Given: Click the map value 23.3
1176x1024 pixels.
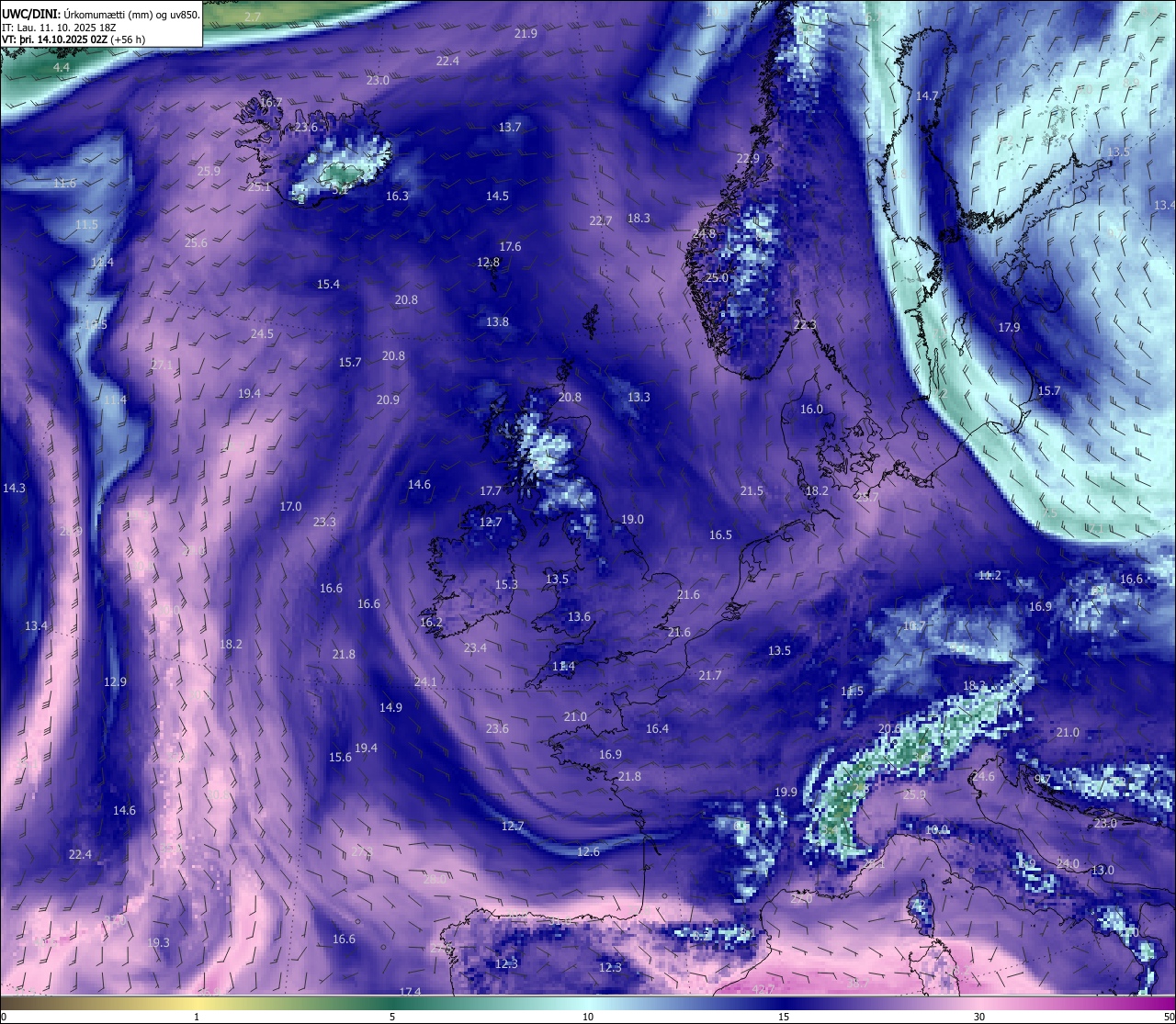Looking at the screenshot, I should [x=324, y=523].
